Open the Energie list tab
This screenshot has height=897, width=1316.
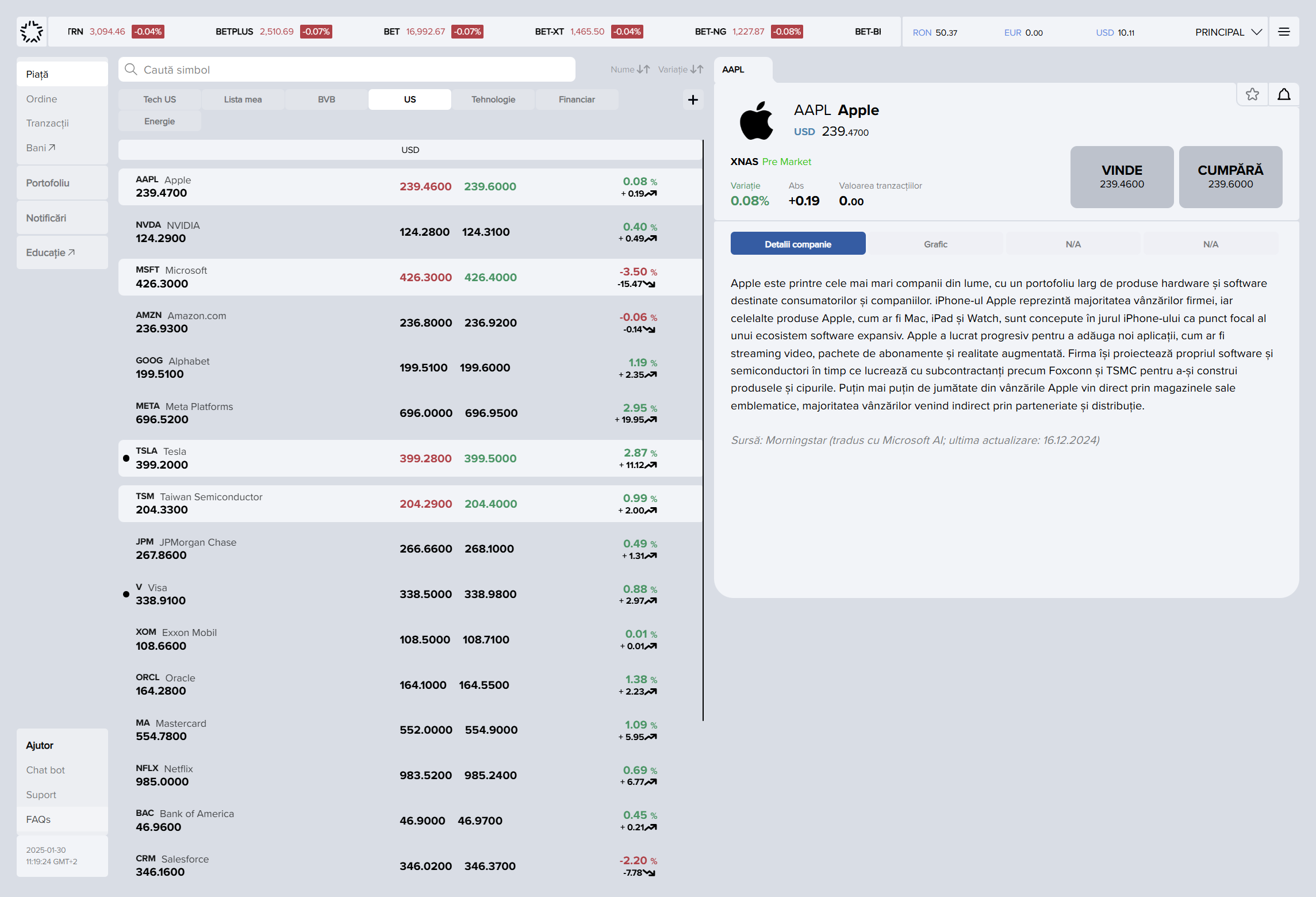(160, 121)
